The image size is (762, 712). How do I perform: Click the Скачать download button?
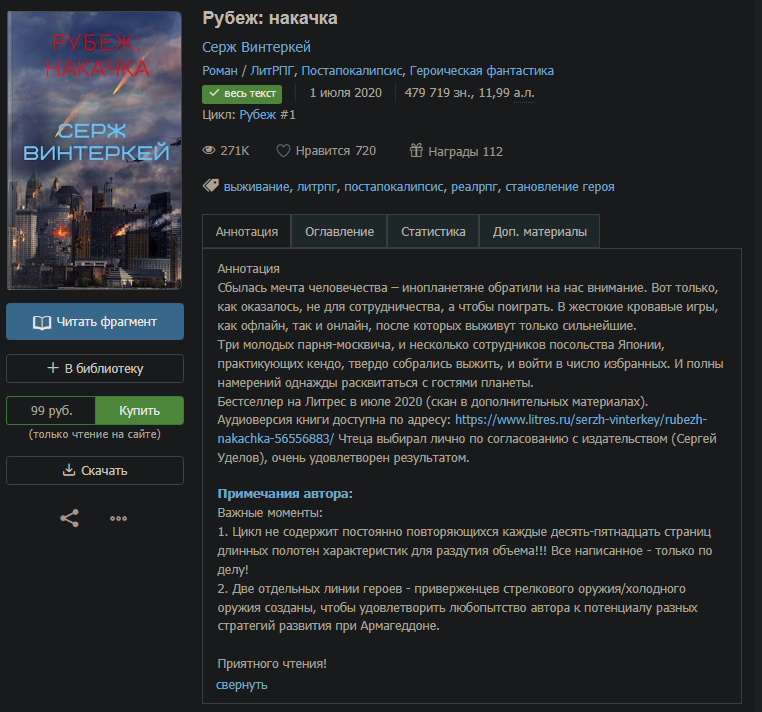95,470
